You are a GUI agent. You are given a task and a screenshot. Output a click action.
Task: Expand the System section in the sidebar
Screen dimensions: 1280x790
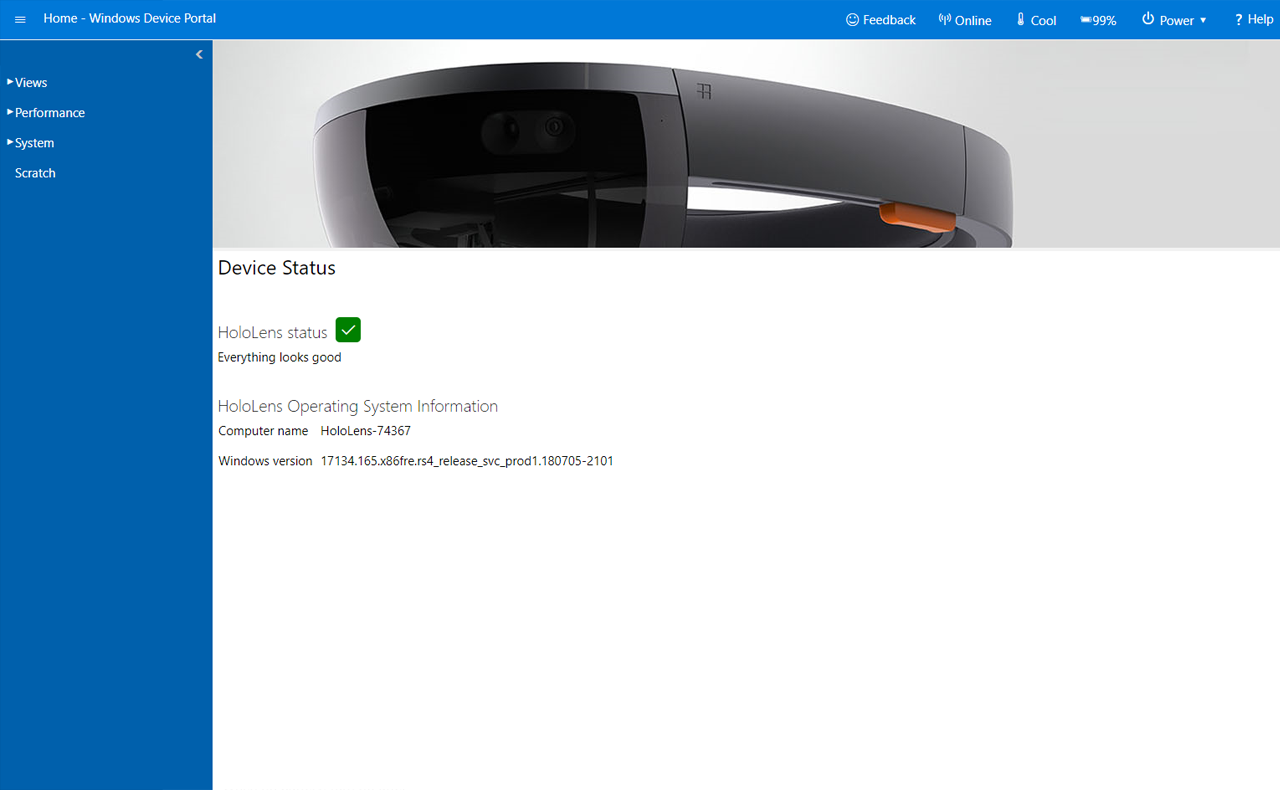pyautogui.click(x=34, y=143)
